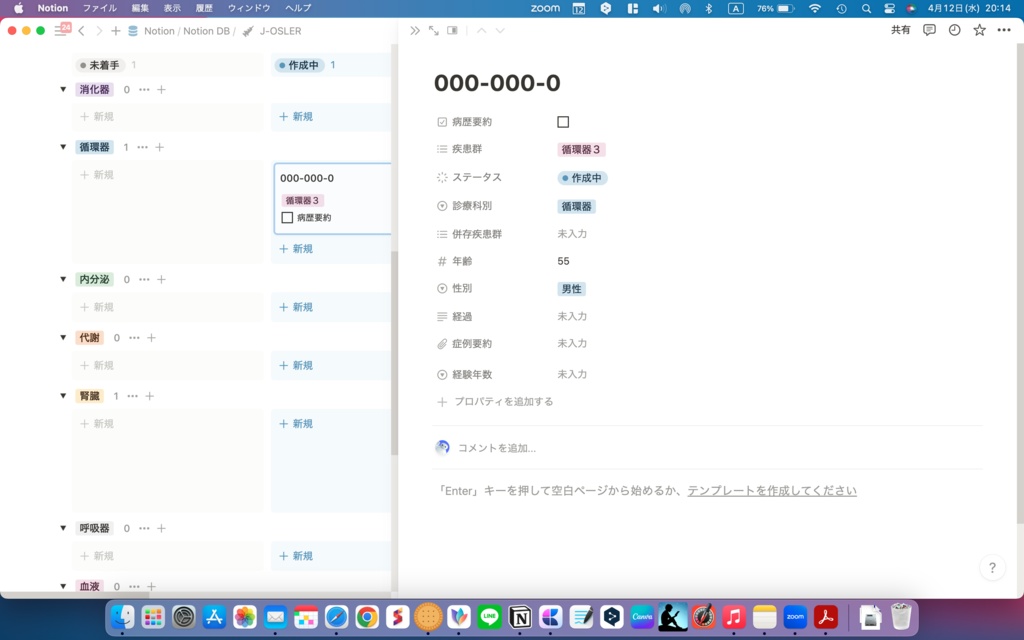Screen dimensions: 1024x640
Task: Edit 疾患群 tag 循環器3 in properties
Action: 581,150
